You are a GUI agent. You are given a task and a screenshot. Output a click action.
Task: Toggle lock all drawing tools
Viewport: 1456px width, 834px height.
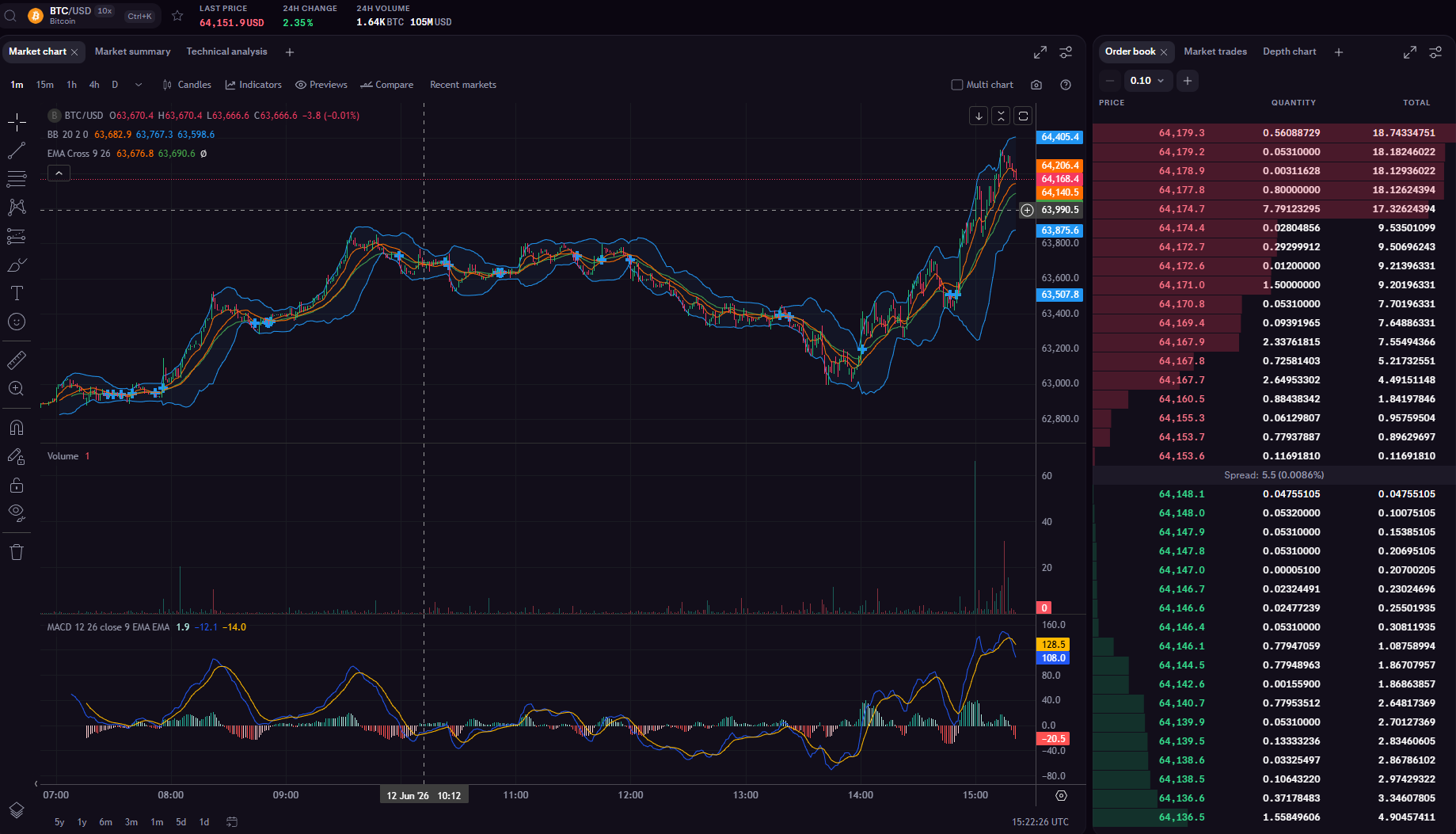pyautogui.click(x=17, y=485)
